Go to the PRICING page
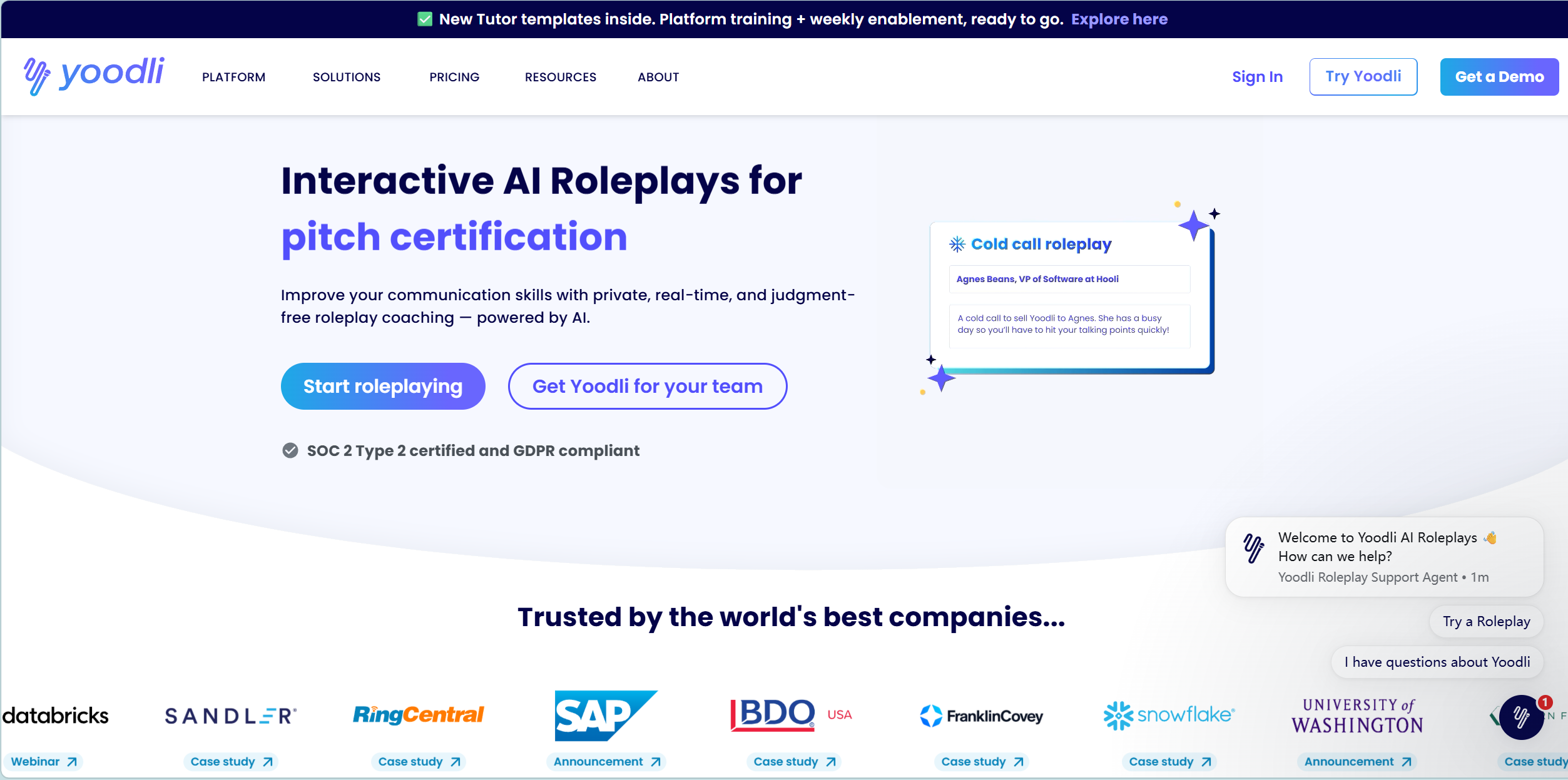Image resolution: width=1568 pixels, height=780 pixels. coord(454,77)
